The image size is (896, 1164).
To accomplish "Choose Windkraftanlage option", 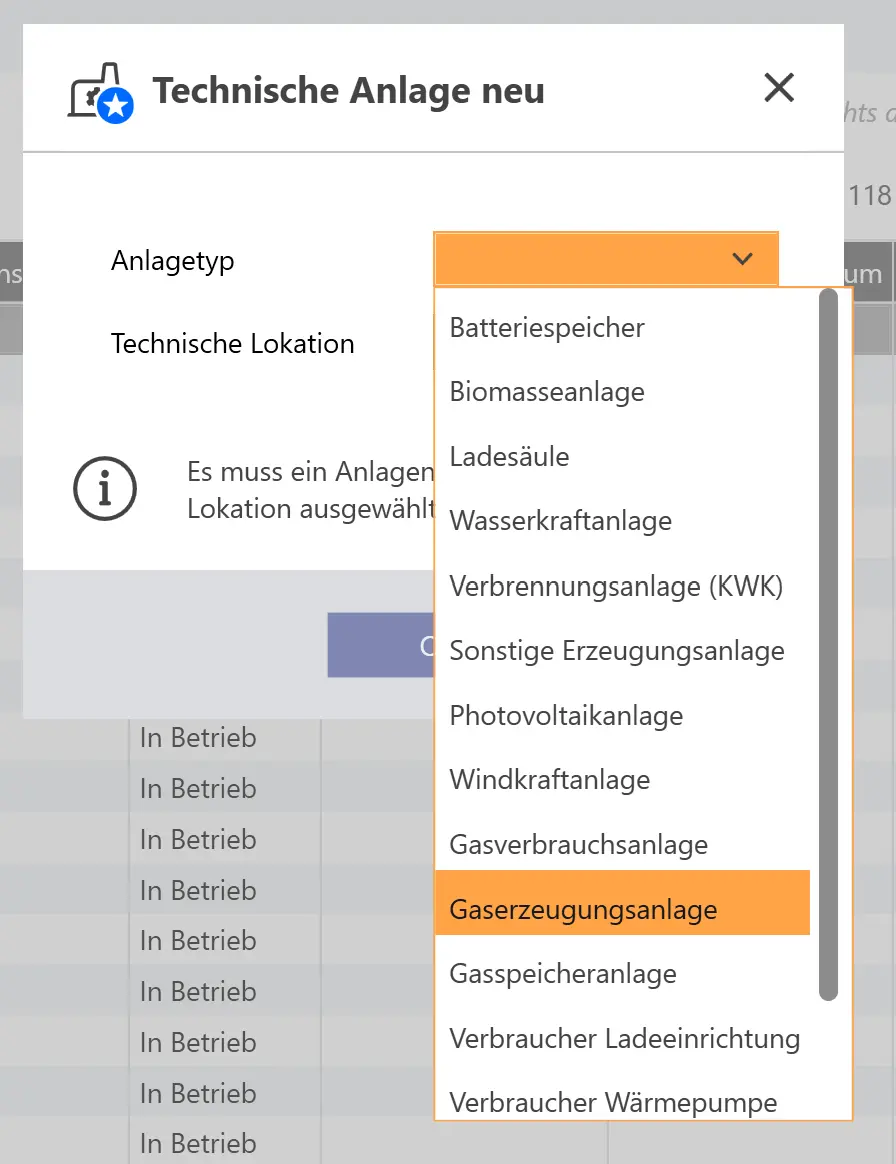I will click(550, 780).
